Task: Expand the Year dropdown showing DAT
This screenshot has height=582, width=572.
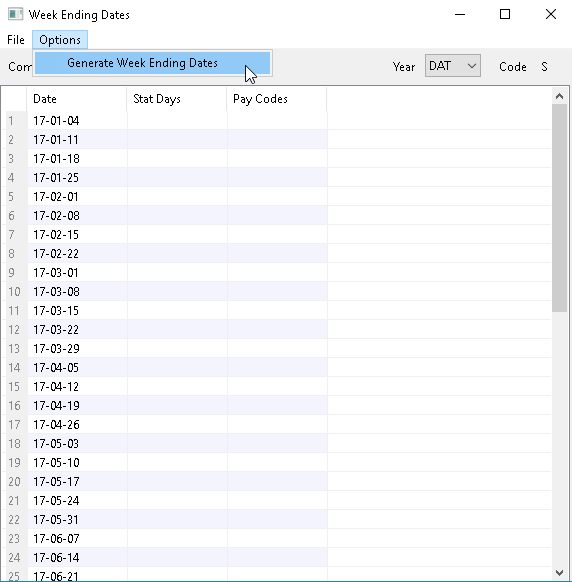Action: click(453, 66)
